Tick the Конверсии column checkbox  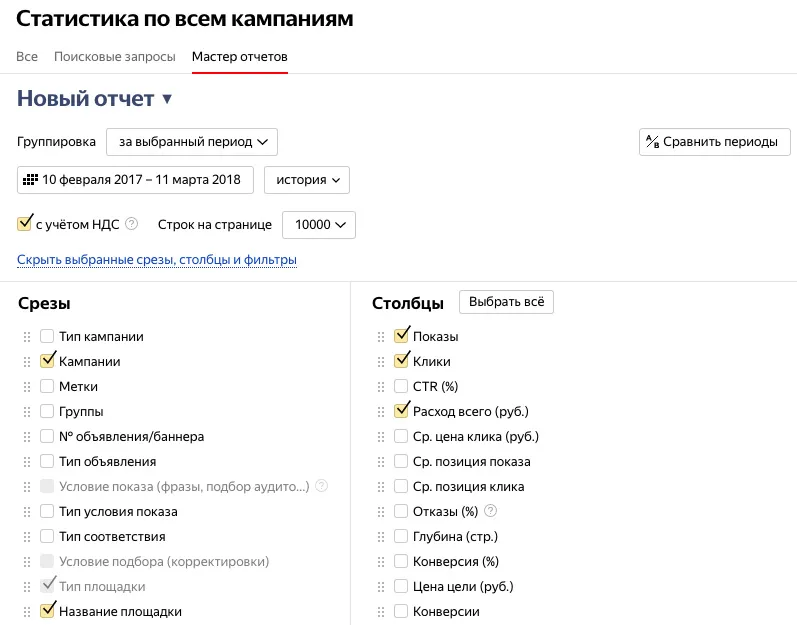[401, 611]
